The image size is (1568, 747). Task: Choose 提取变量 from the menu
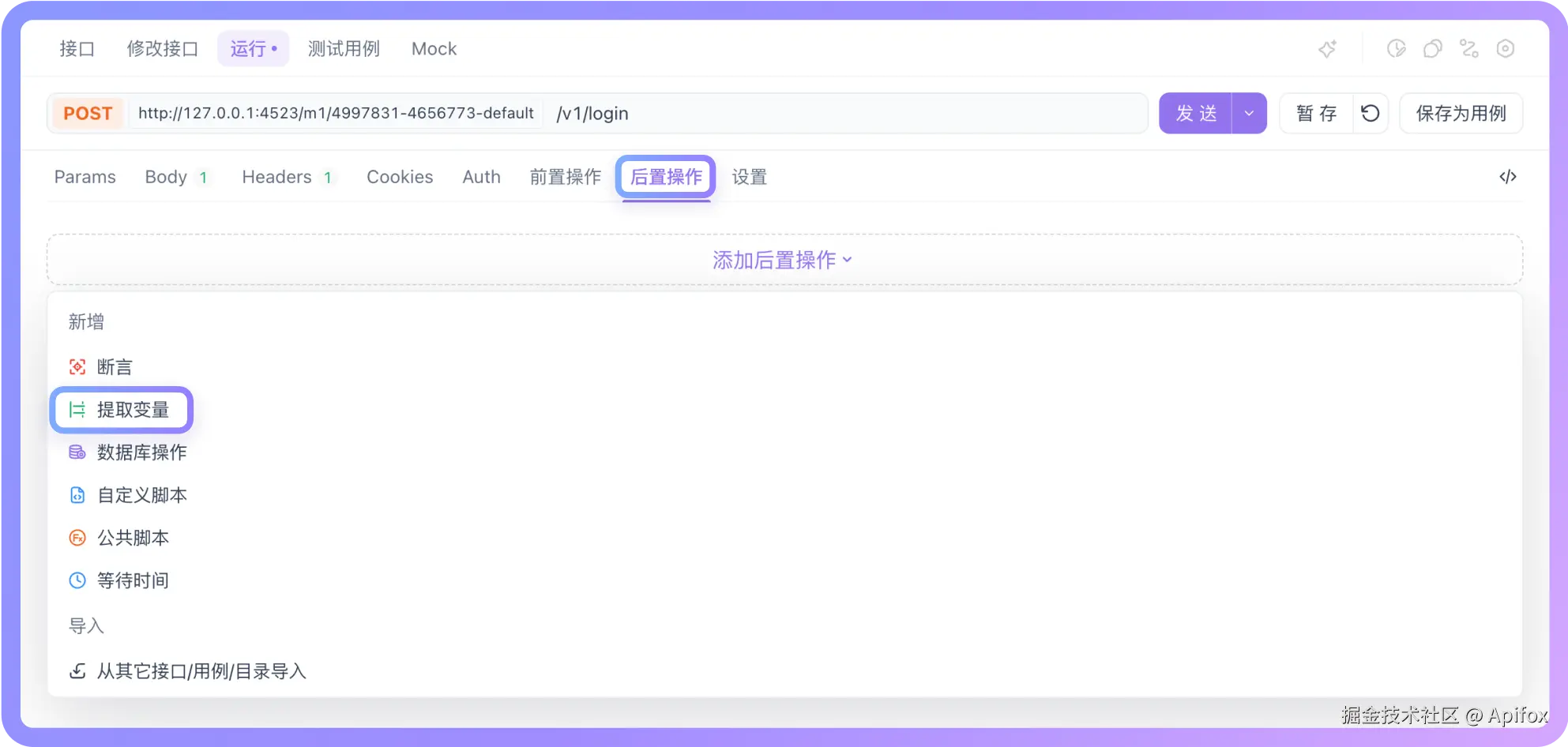pos(133,410)
